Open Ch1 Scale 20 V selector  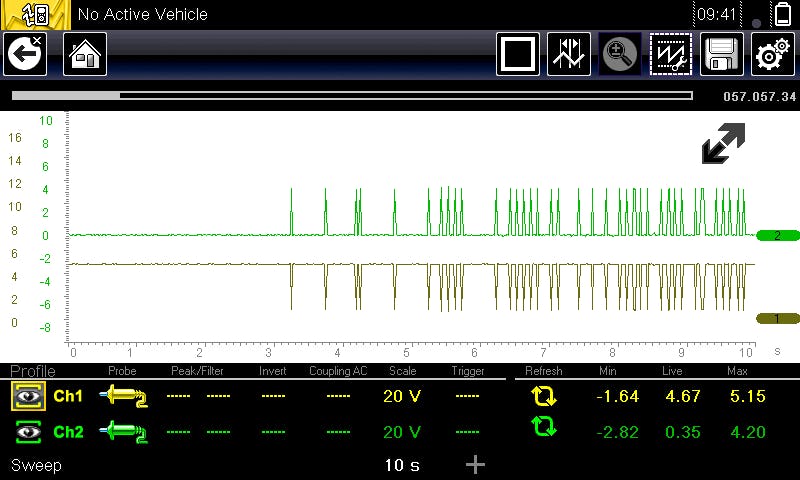tap(404, 397)
